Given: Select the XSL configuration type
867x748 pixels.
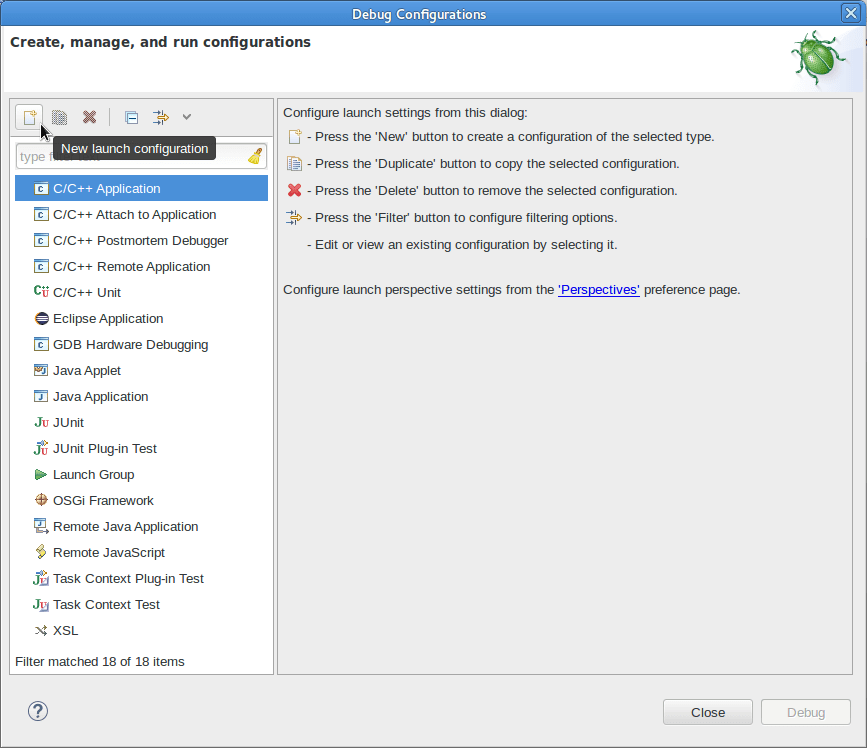Looking at the screenshot, I should pos(63,630).
